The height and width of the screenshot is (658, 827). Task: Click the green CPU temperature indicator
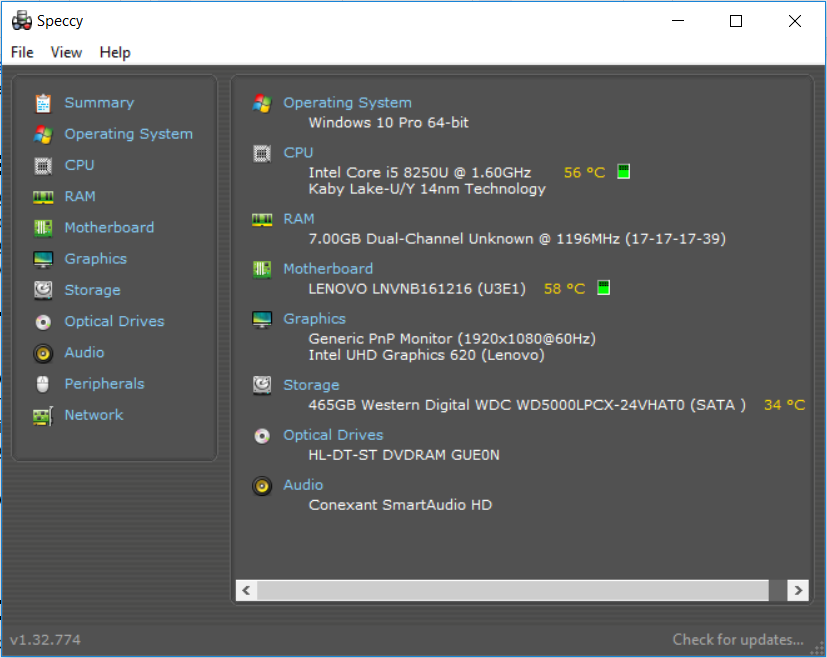click(x=623, y=172)
